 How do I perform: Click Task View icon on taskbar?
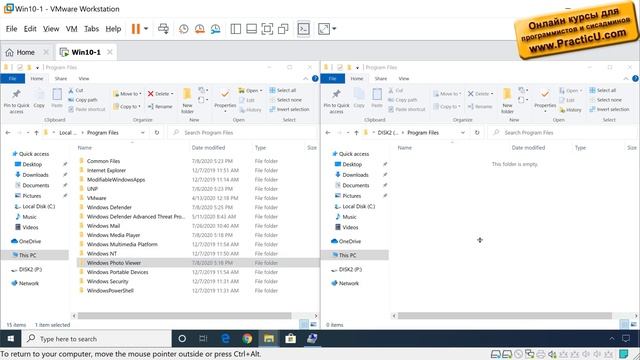203,339
